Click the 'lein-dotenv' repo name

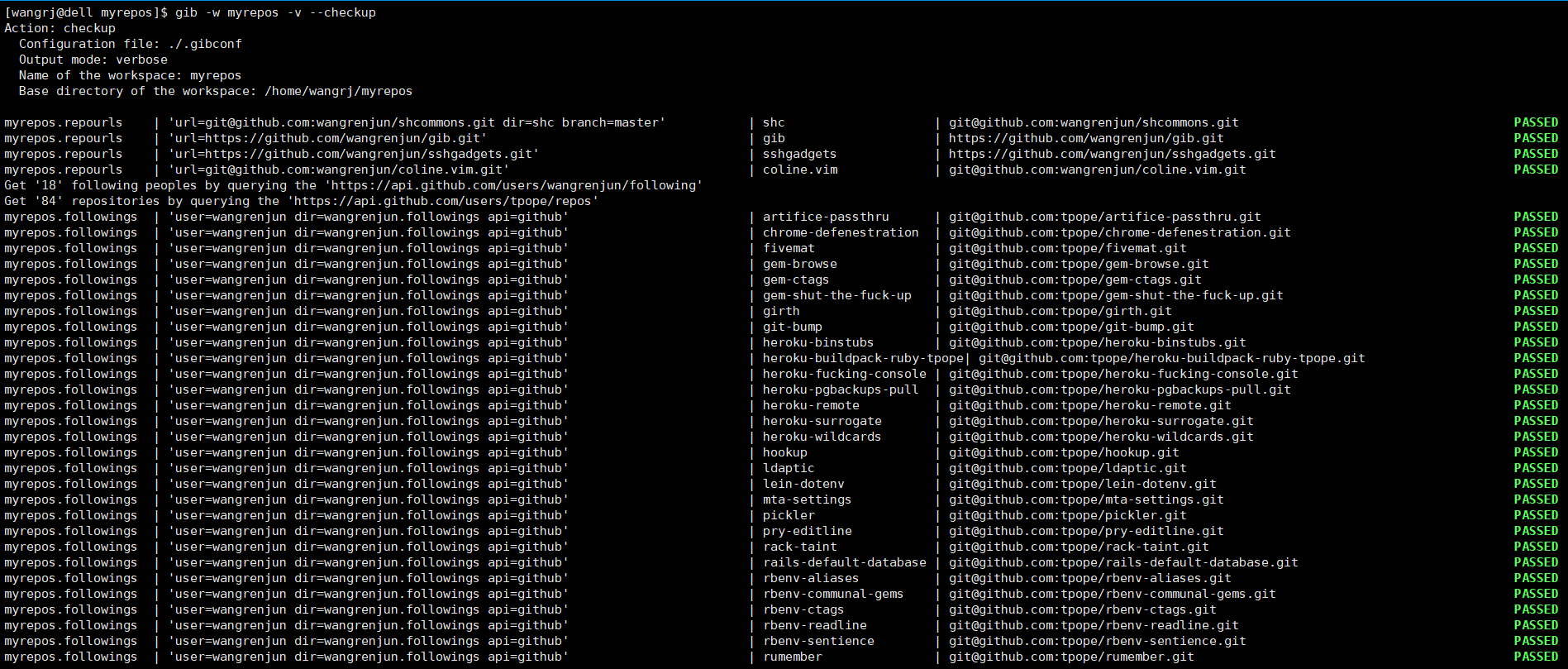pyautogui.click(x=803, y=484)
